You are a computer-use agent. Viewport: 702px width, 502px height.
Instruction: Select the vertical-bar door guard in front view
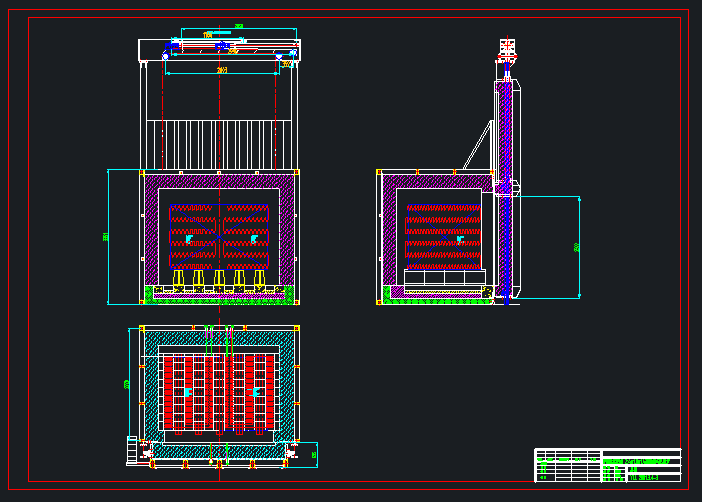pyautogui.click(x=219, y=144)
